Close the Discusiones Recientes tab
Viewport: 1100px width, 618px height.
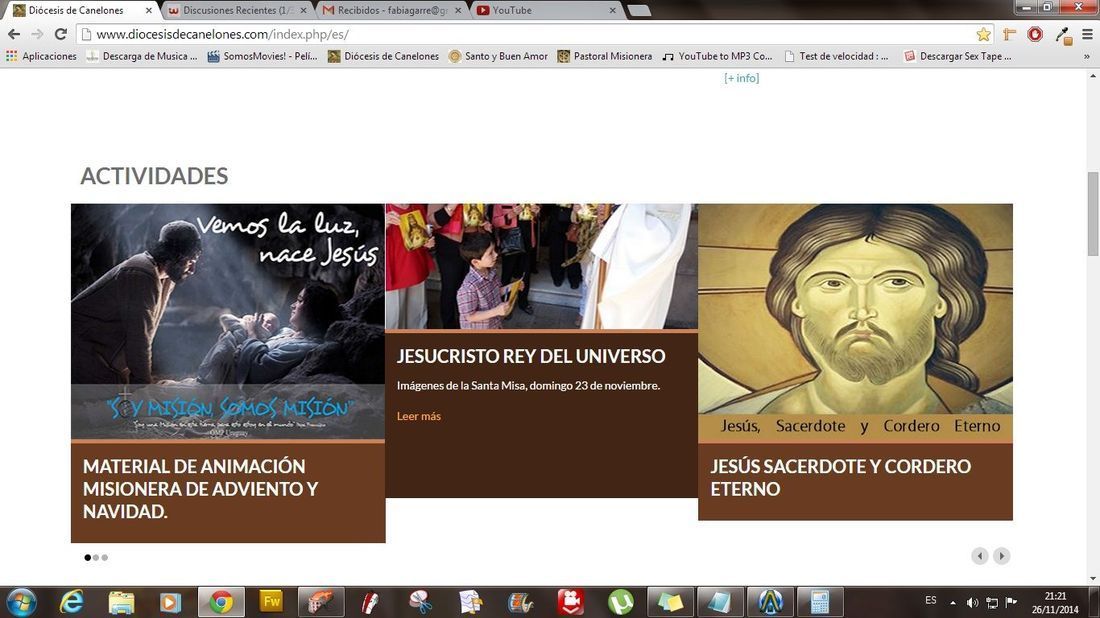tap(304, 11)
